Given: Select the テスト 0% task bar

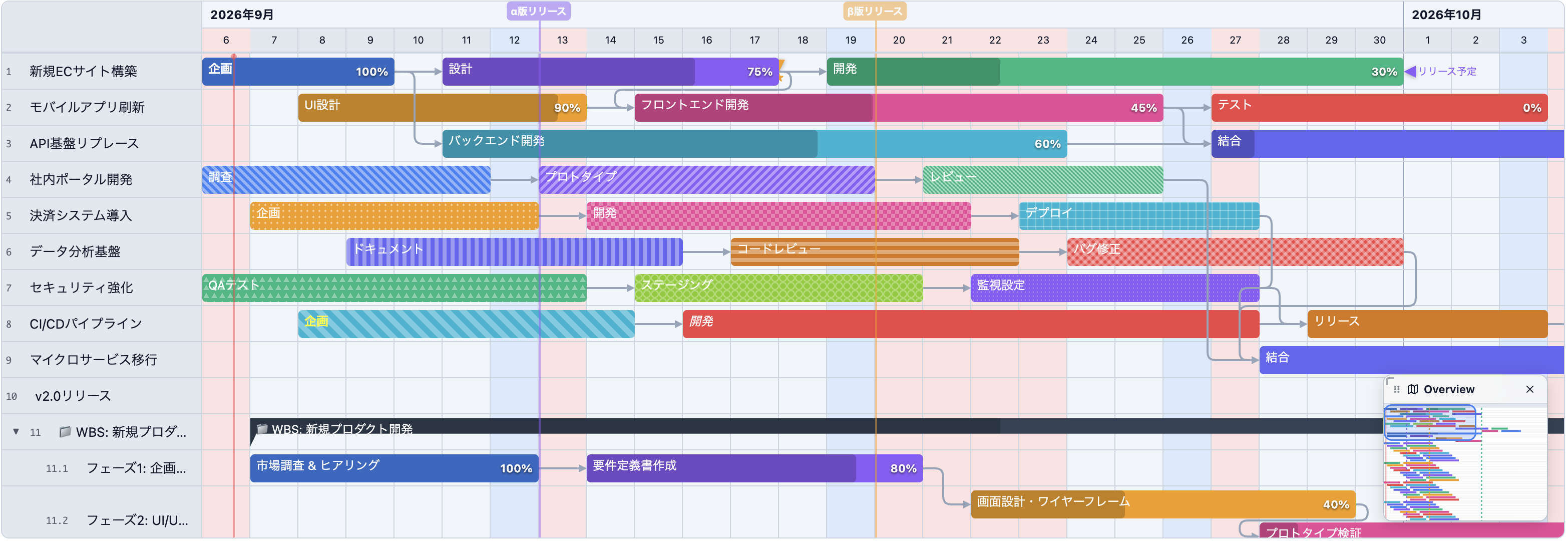Looking at the screenshot, I should pyautogui.click(x=1379, y=107).
